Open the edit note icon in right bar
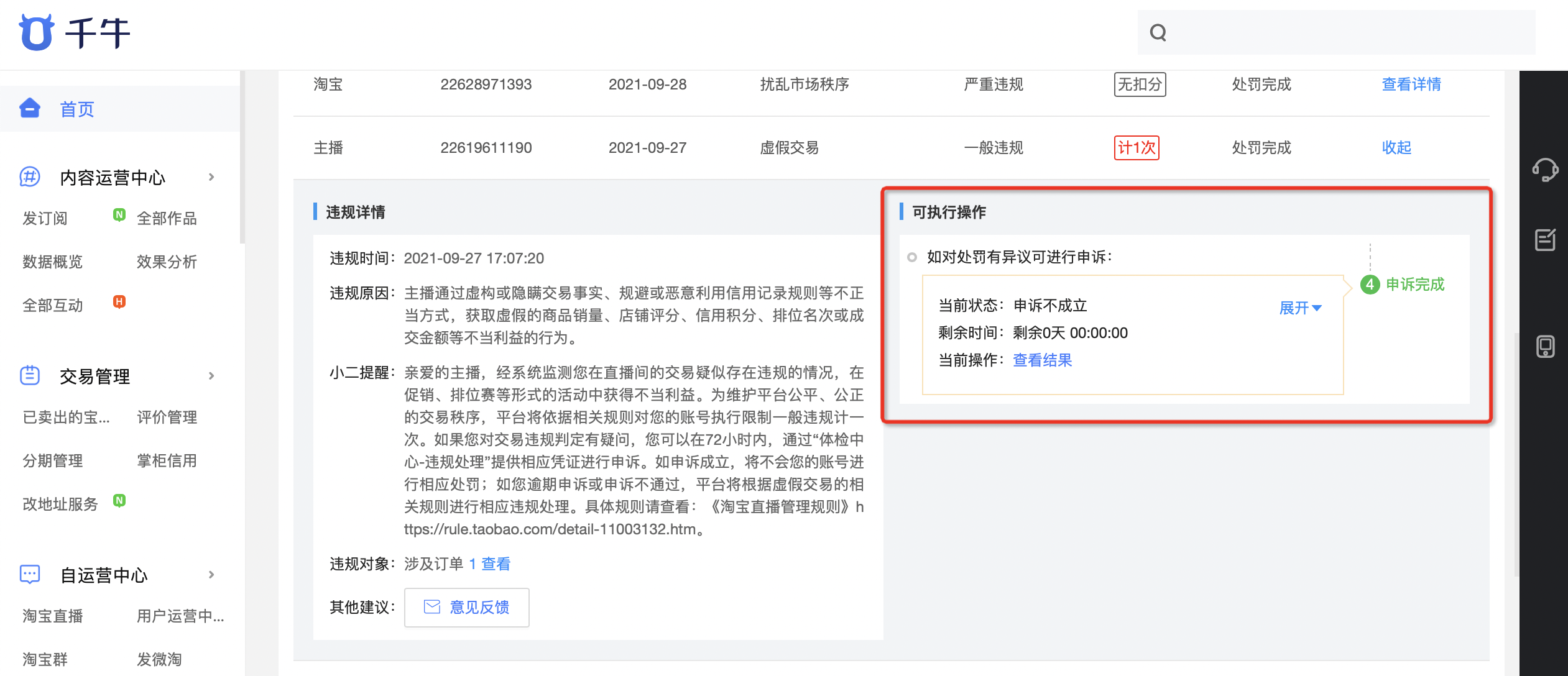Screen dimensions: 1568x676 click(1544, 240)
